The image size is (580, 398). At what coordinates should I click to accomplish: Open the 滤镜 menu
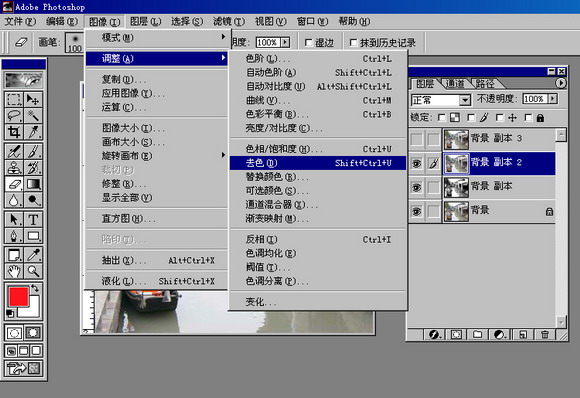pyautogui.click(x=229, y=22)
